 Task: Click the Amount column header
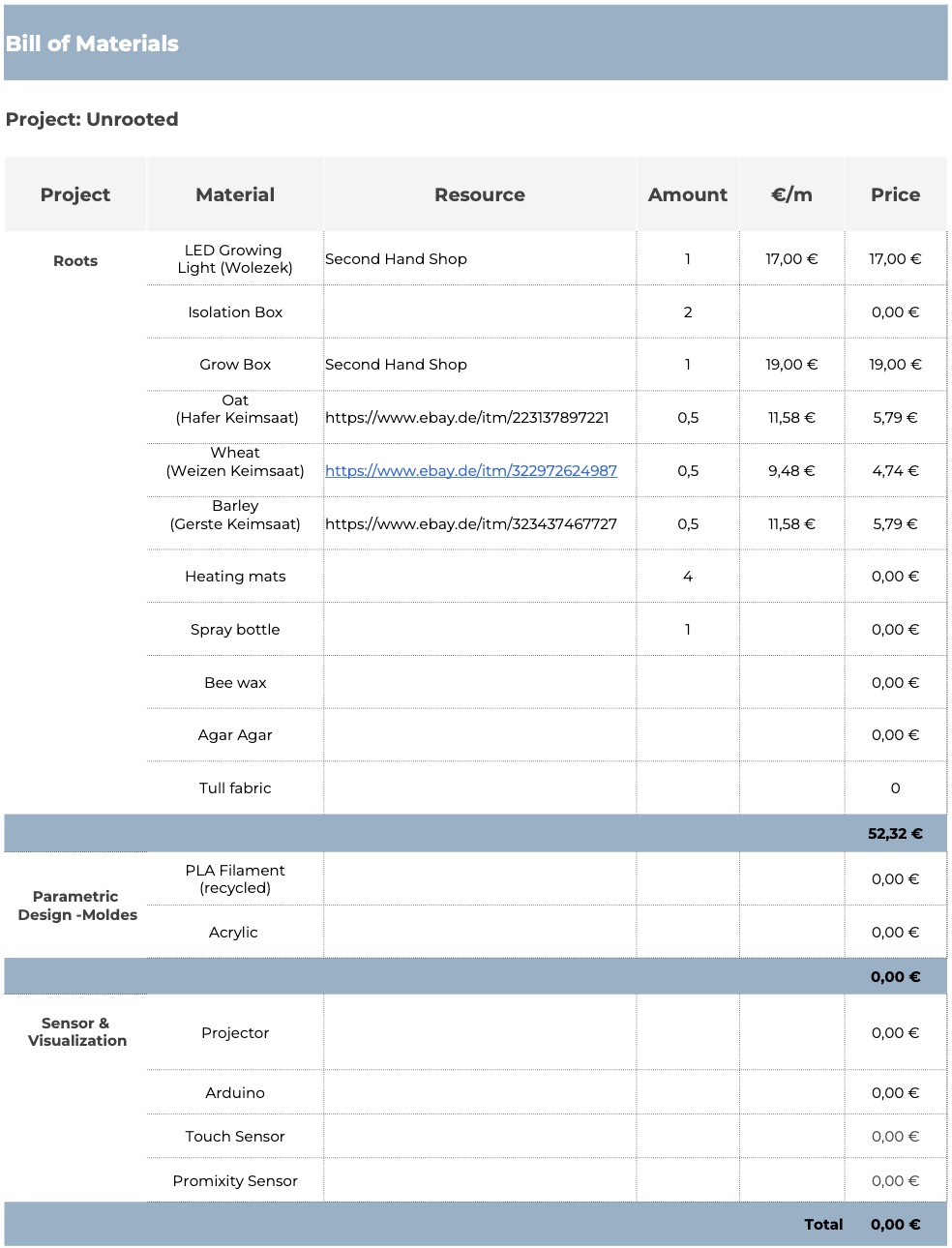click(687, 194)
